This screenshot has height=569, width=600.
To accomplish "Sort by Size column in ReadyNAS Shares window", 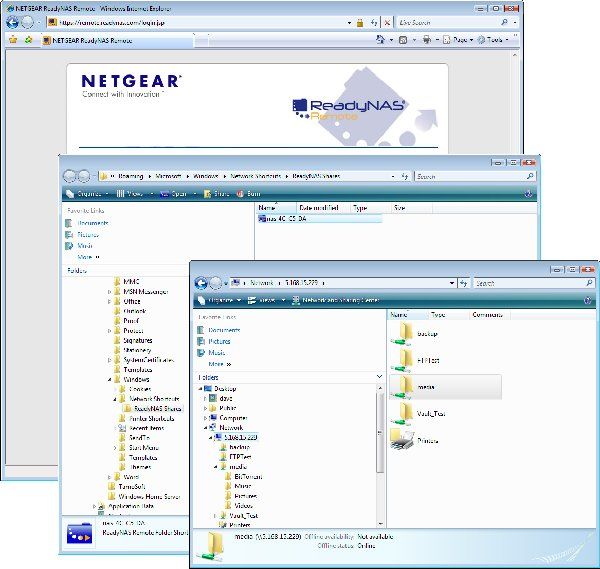I will tap(411, 208).
